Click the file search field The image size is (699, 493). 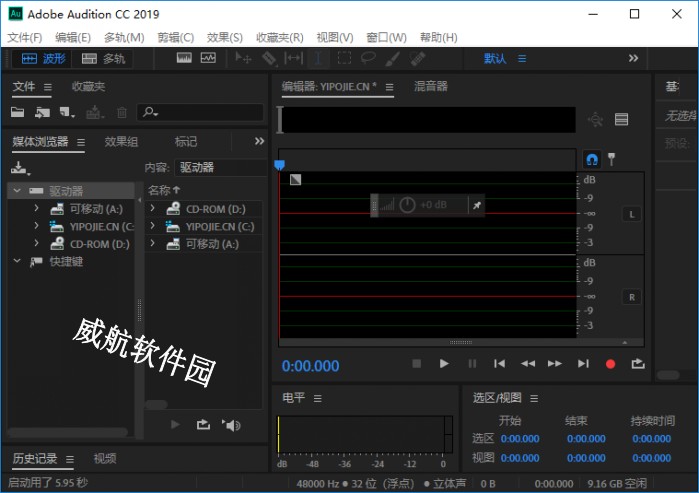tap(200, 112)
